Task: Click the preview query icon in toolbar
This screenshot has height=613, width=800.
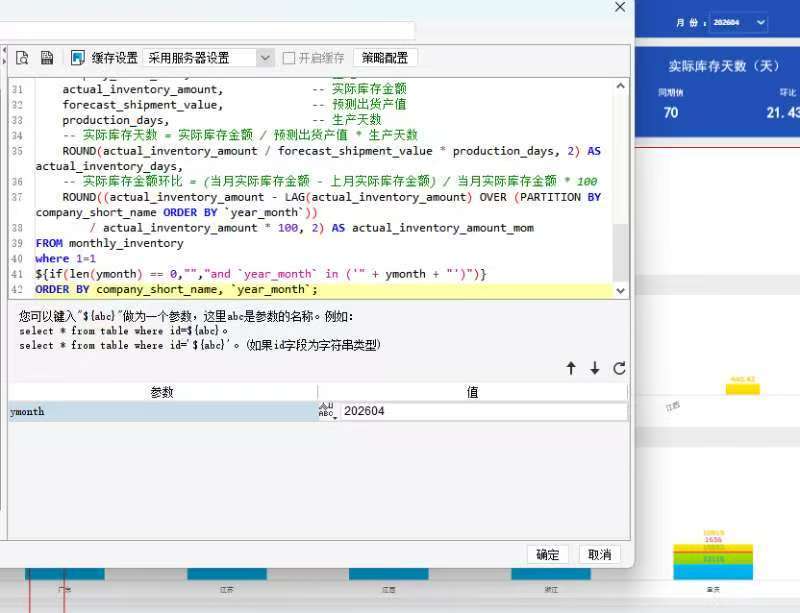Action: point(22,58)
